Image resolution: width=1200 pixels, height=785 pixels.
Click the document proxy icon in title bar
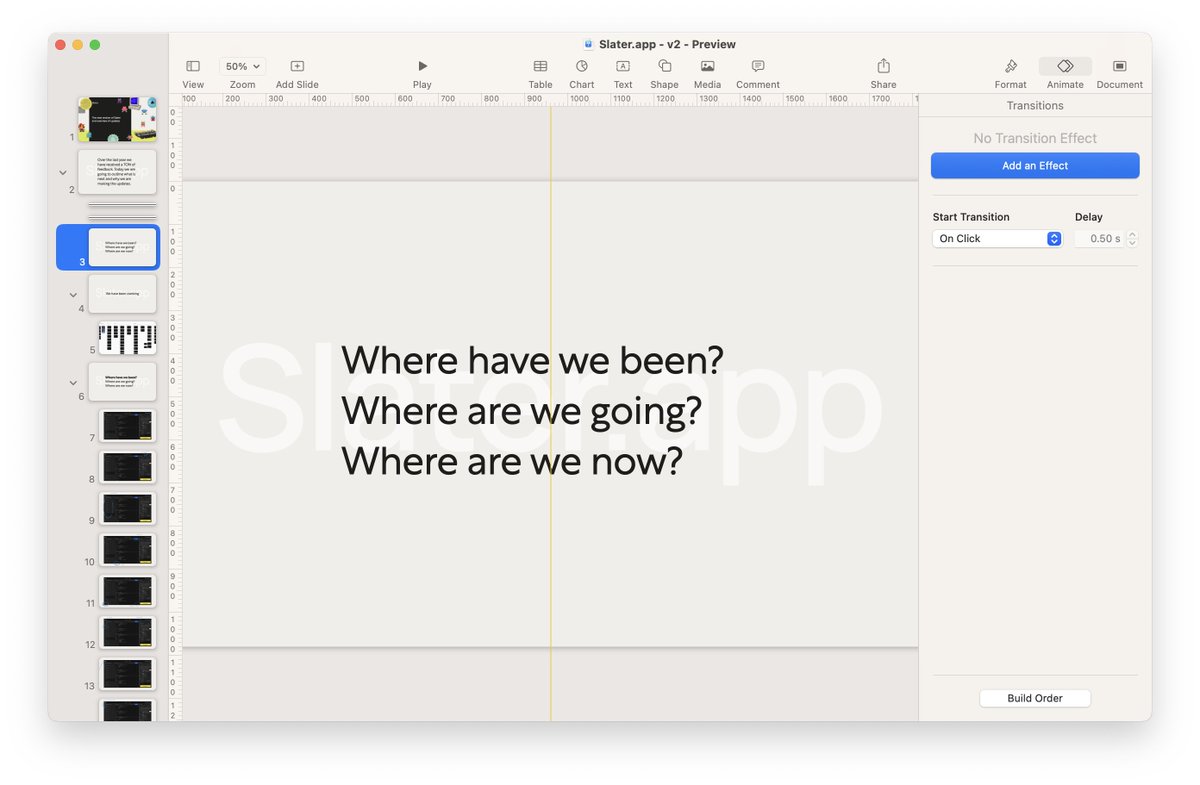pos(589,44)
